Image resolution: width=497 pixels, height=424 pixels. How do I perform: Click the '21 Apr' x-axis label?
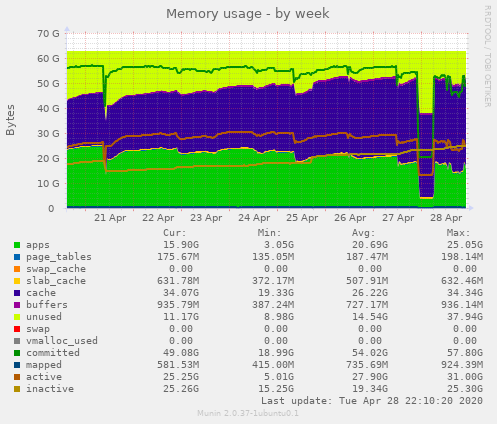[110, 218]
